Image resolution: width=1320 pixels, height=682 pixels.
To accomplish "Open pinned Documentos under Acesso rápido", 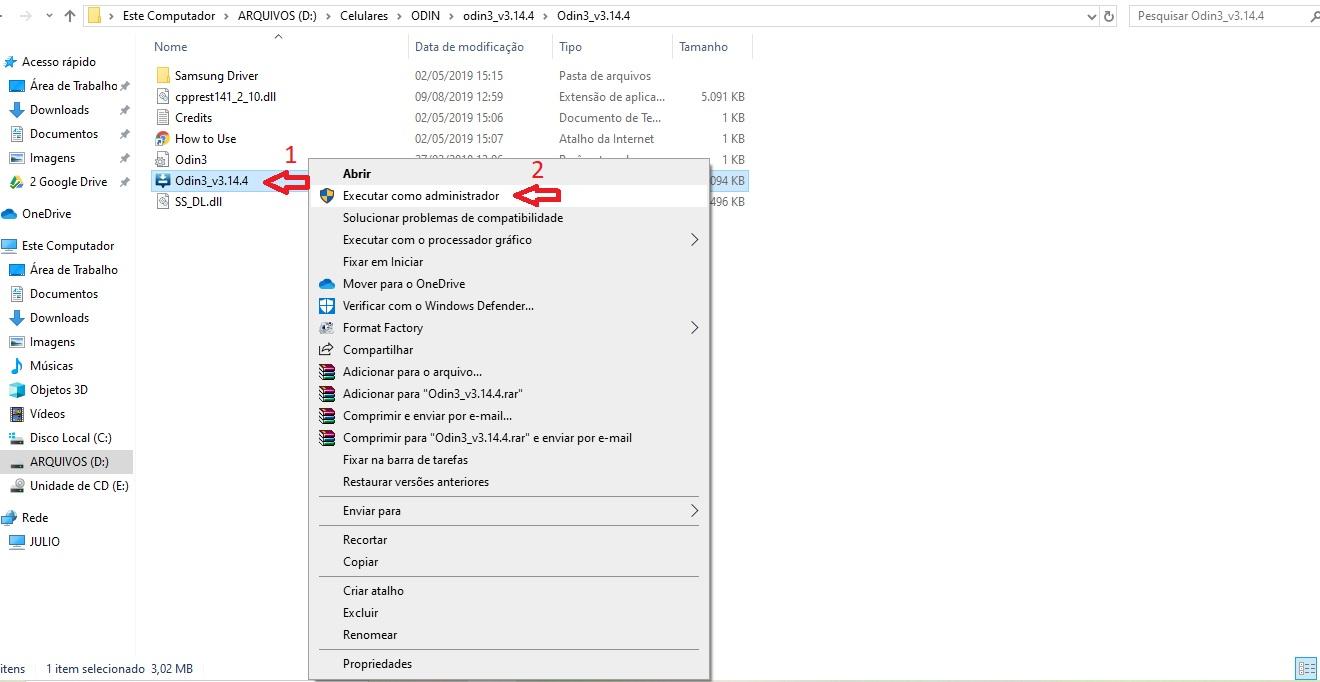I will [63, 134].
